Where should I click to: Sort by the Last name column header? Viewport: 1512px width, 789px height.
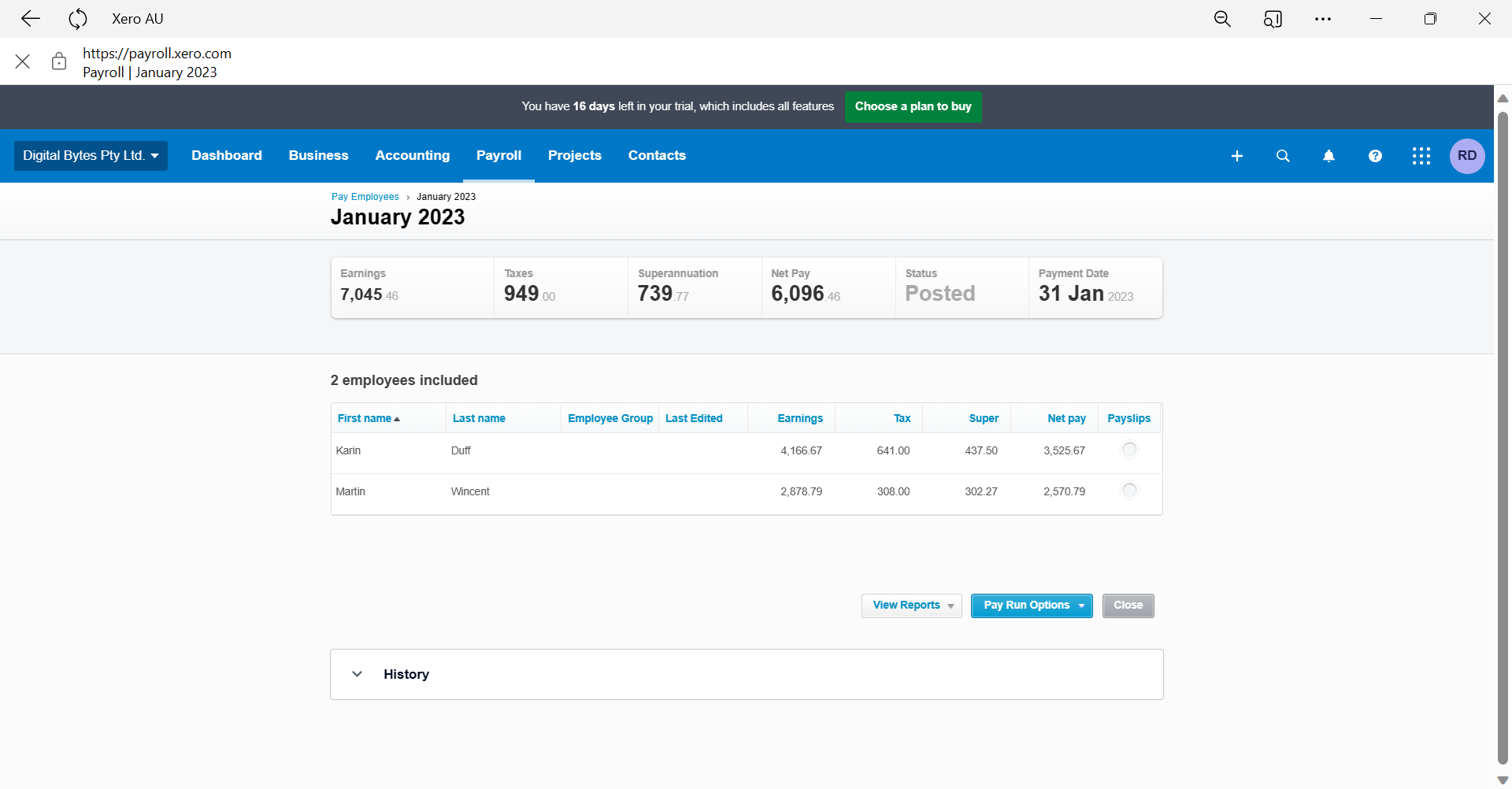click(x=479, y=418)
